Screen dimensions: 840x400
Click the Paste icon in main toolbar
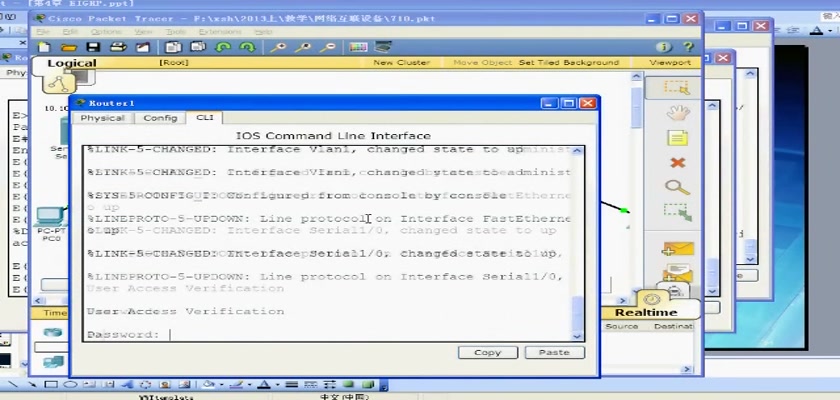tap(198, 47)
